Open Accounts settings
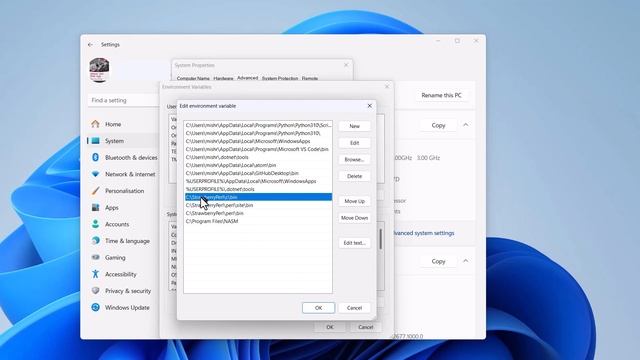640x360 pixels. pos(117,224)
